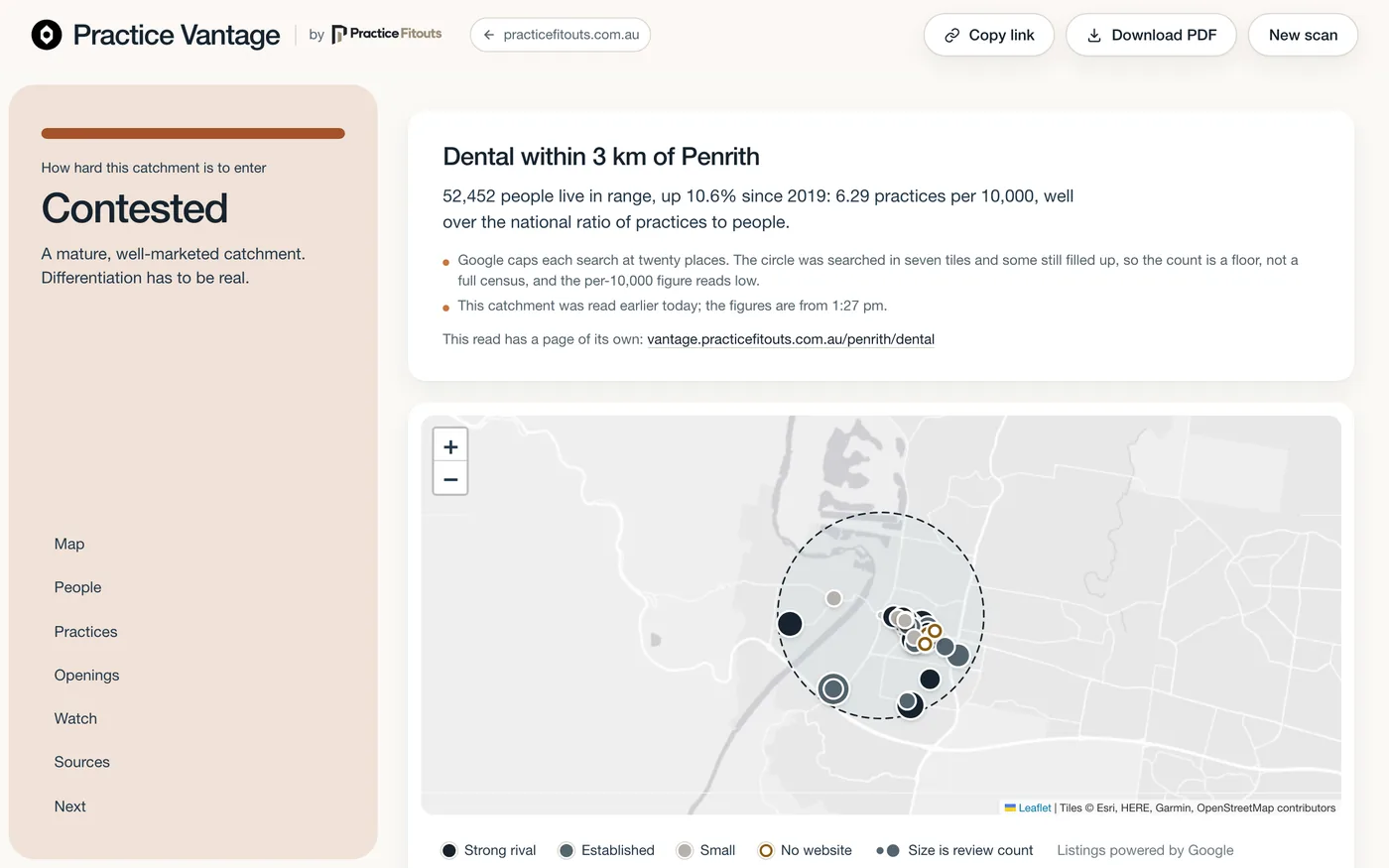Navigate to the Openings section
The image size is (1389, 868).
click(x=86, y=676)
